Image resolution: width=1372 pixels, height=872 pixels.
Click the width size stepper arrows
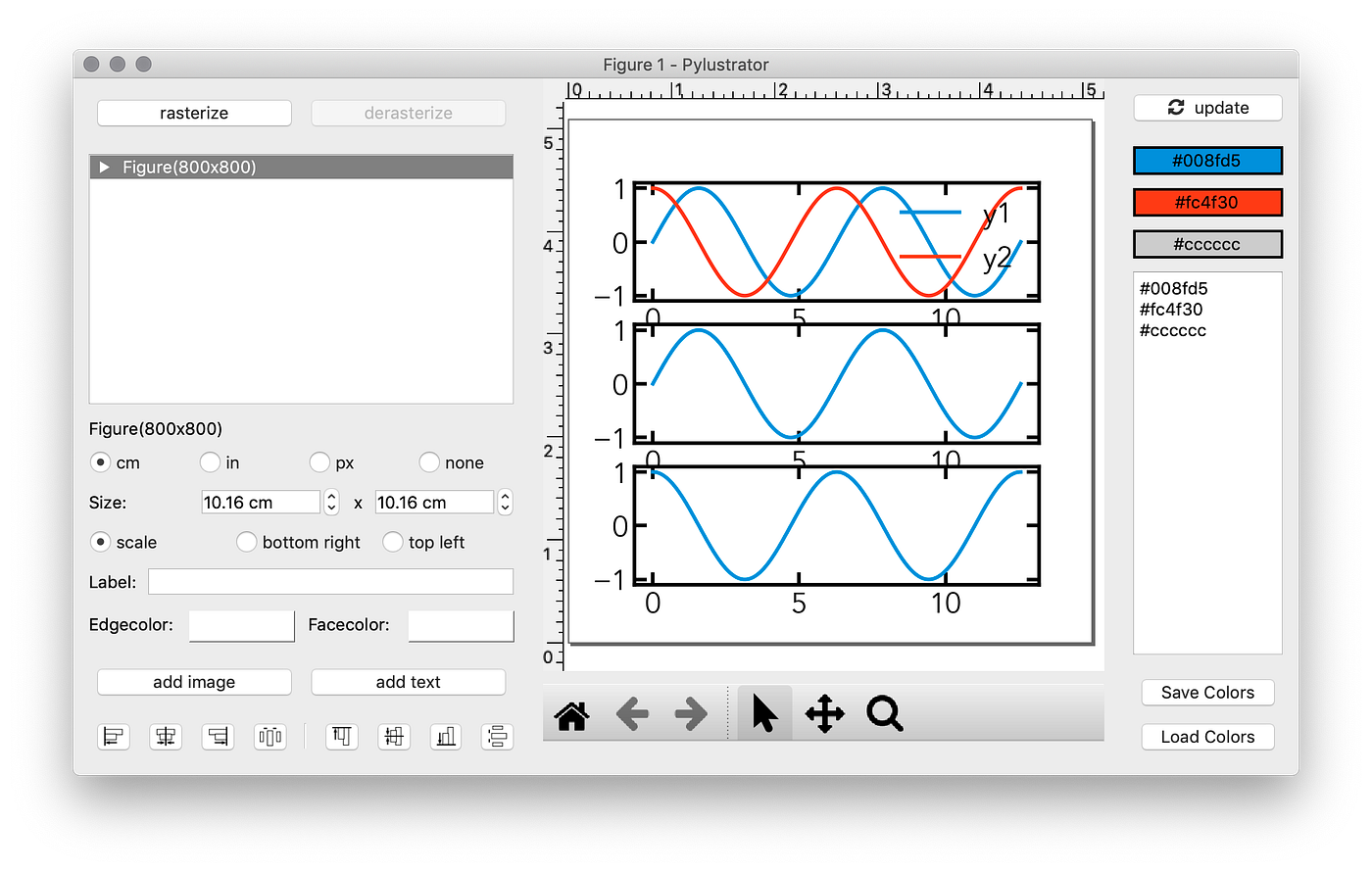331,502
